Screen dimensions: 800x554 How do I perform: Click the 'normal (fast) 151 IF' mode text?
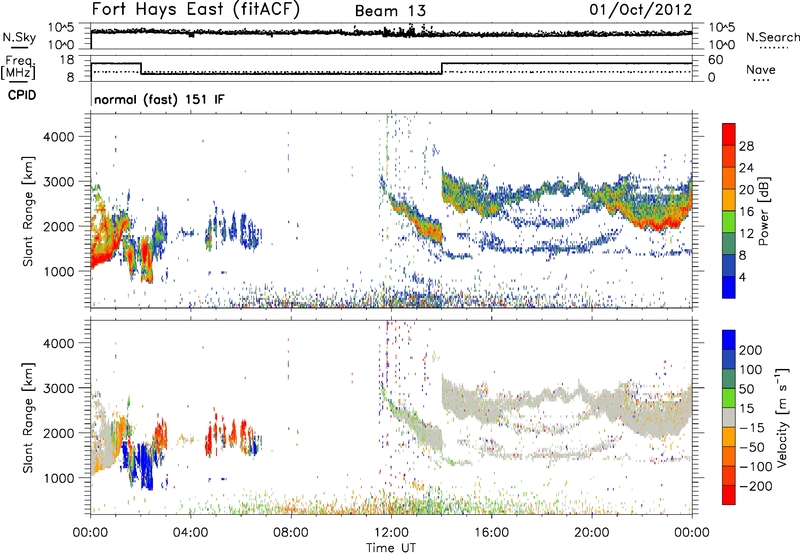[159, 99]
